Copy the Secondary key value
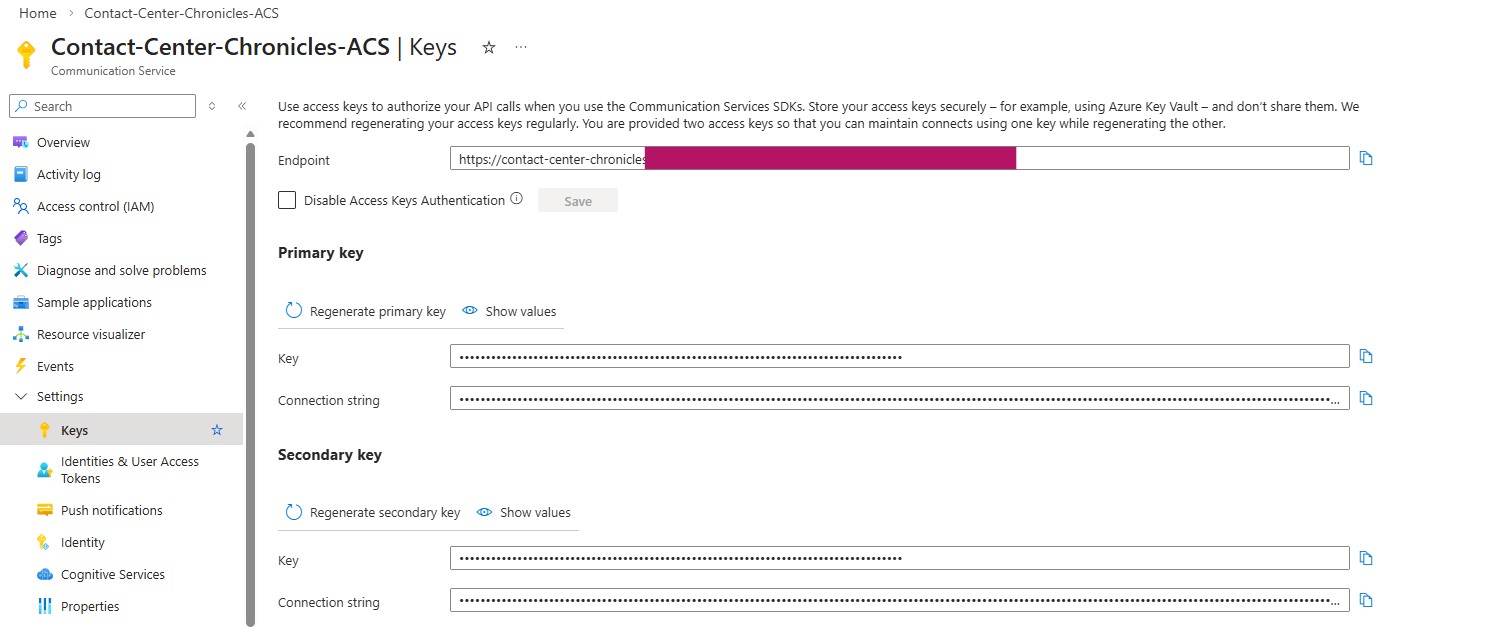Image resolution: width=1509 pixels, height=627 pixels. tap(1366, 558)
